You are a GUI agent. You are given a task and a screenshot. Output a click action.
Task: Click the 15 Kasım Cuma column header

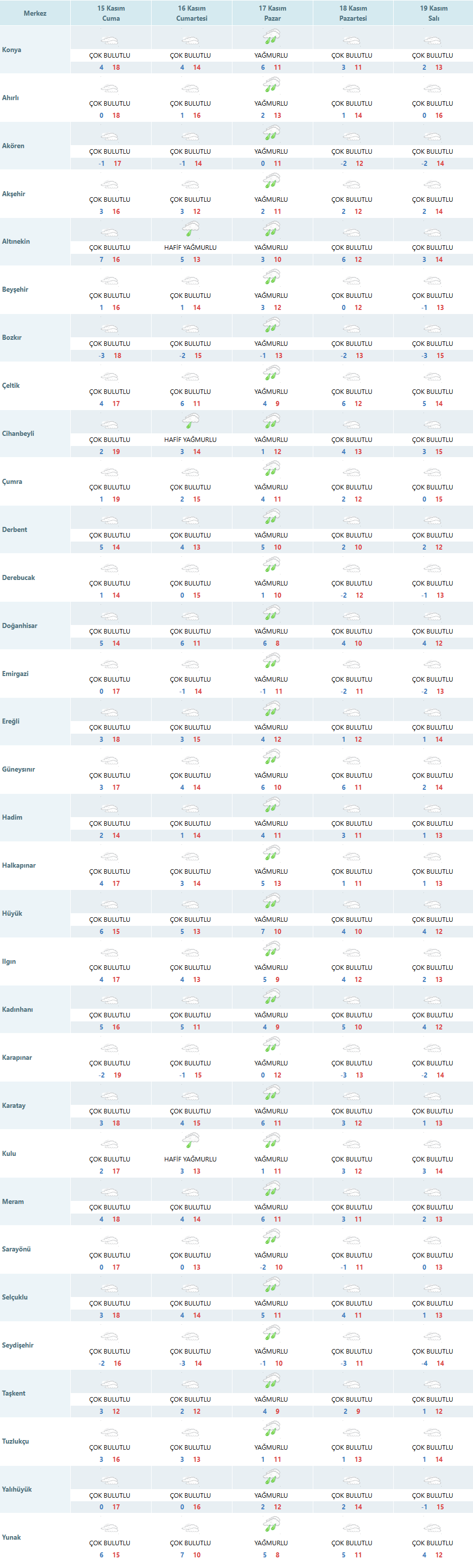[111, 13]
